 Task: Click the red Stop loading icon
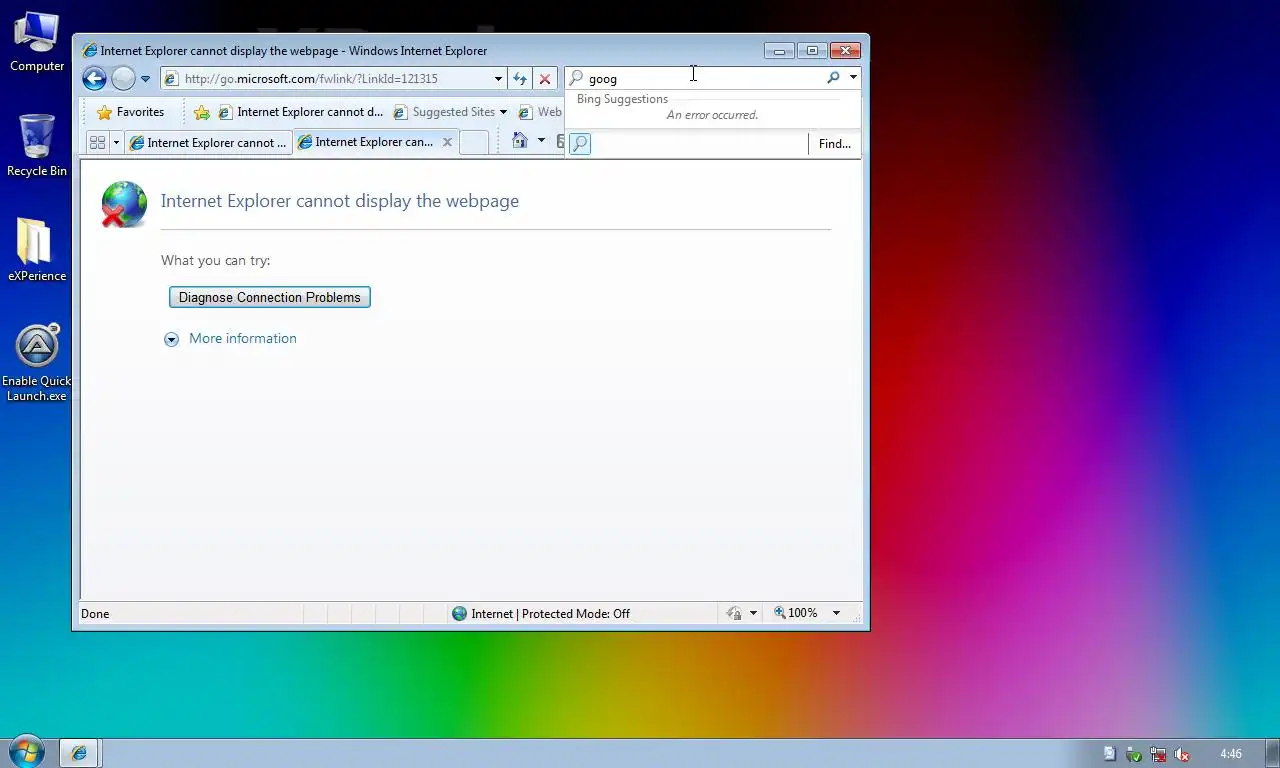pyautogui.click(x=545, y=79)
